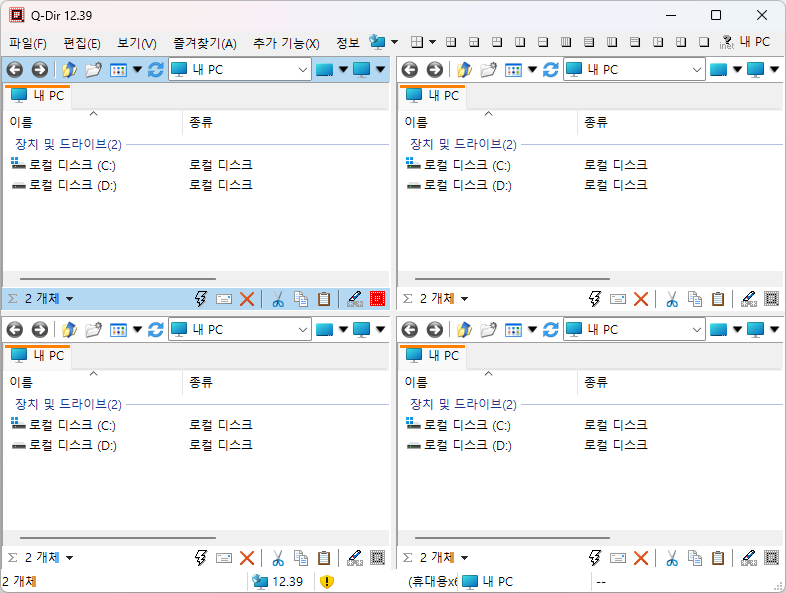Open the 즐겨찾기(A) menu

[x=204, y=43]
